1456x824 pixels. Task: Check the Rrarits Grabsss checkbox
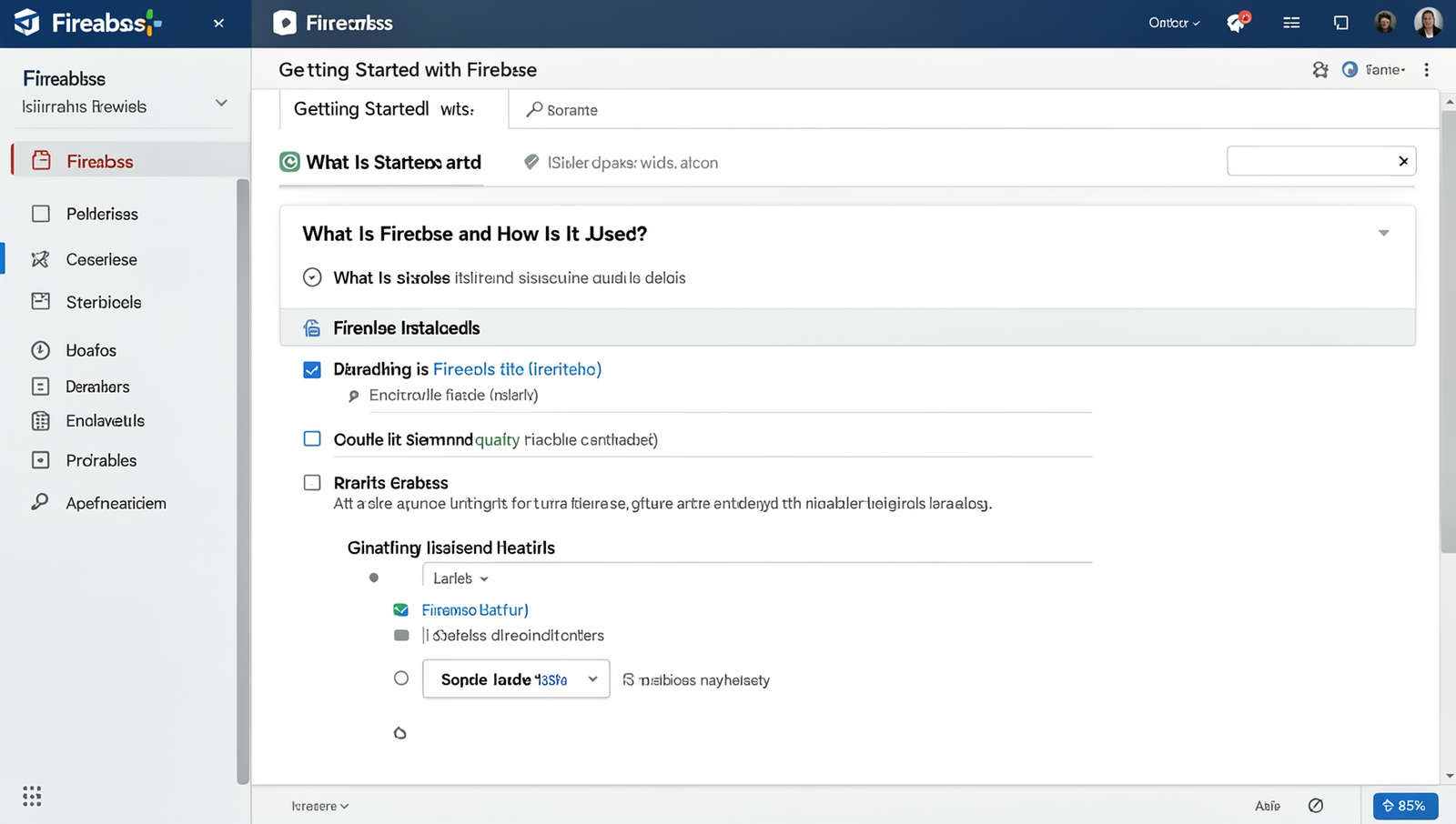point(312,483)
